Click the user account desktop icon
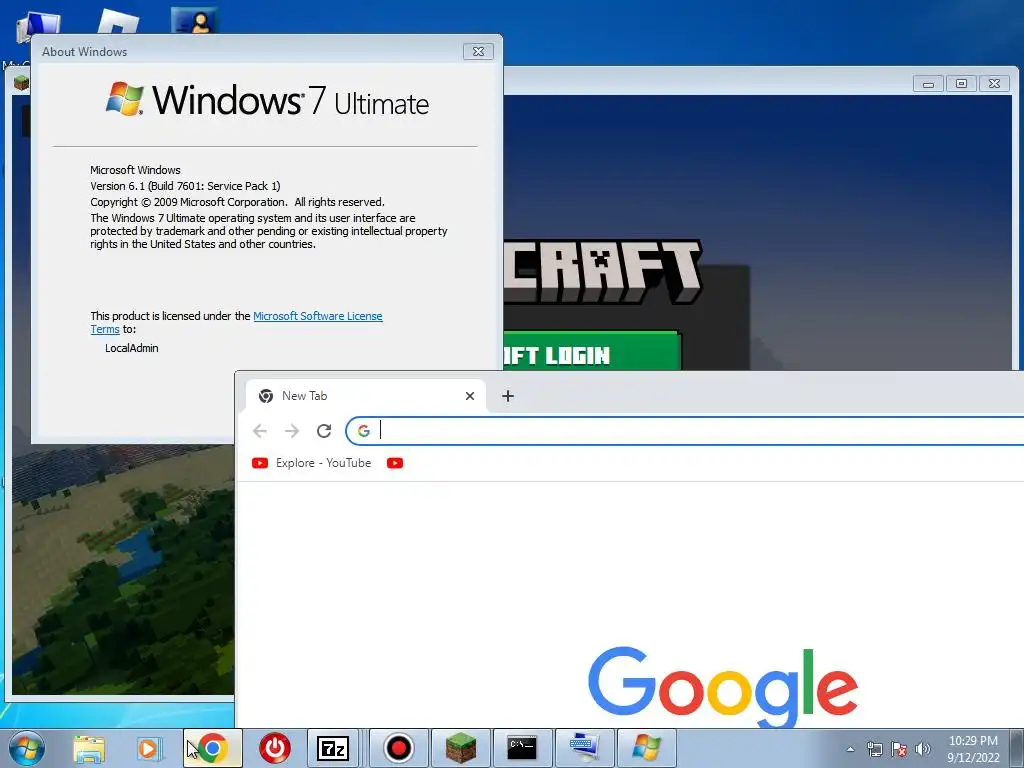Image resolution: width=1024 pixels, height=768 pixels. [x=194, y=22]
